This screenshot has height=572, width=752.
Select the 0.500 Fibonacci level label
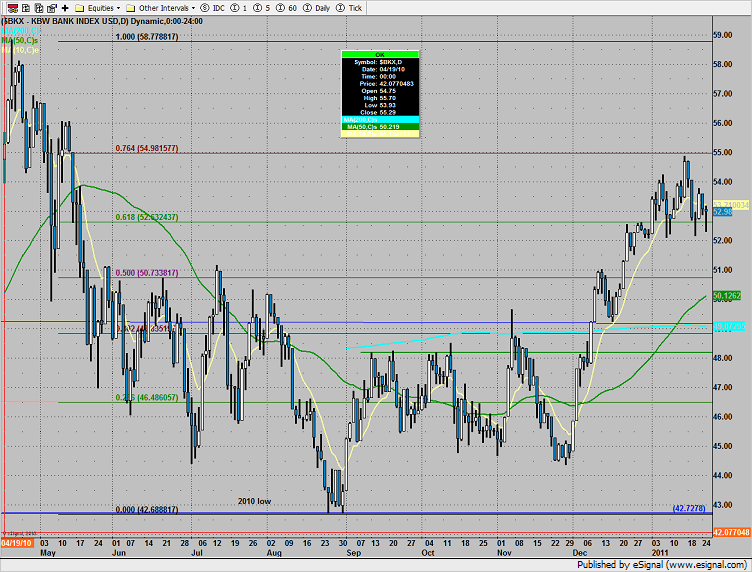147,272
